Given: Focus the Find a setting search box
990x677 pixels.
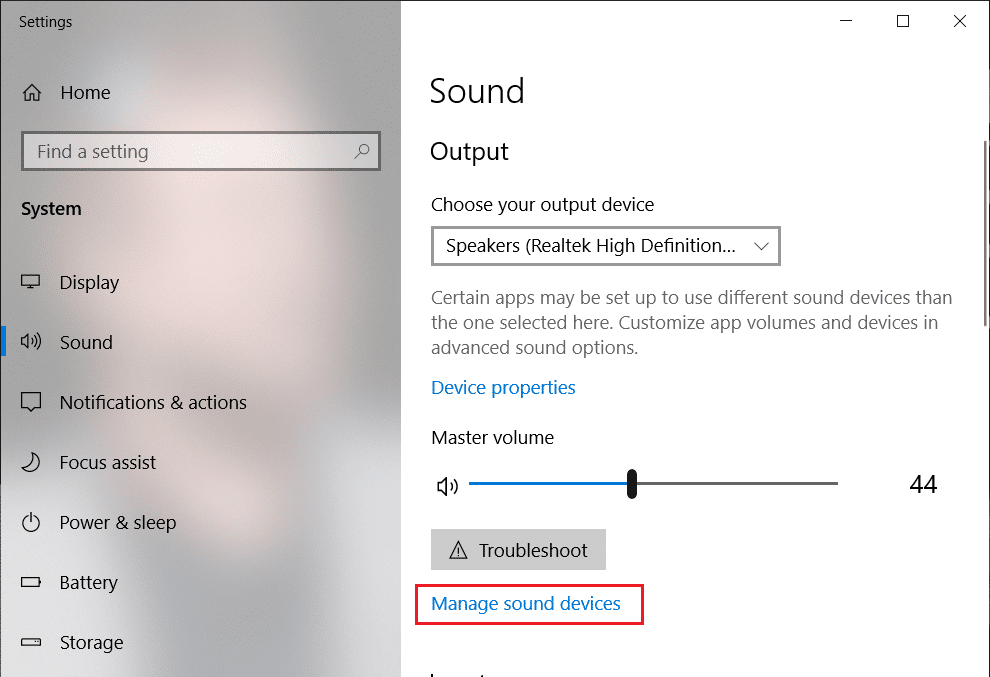Looking at the screenshot, I should [x=190, y=152].
